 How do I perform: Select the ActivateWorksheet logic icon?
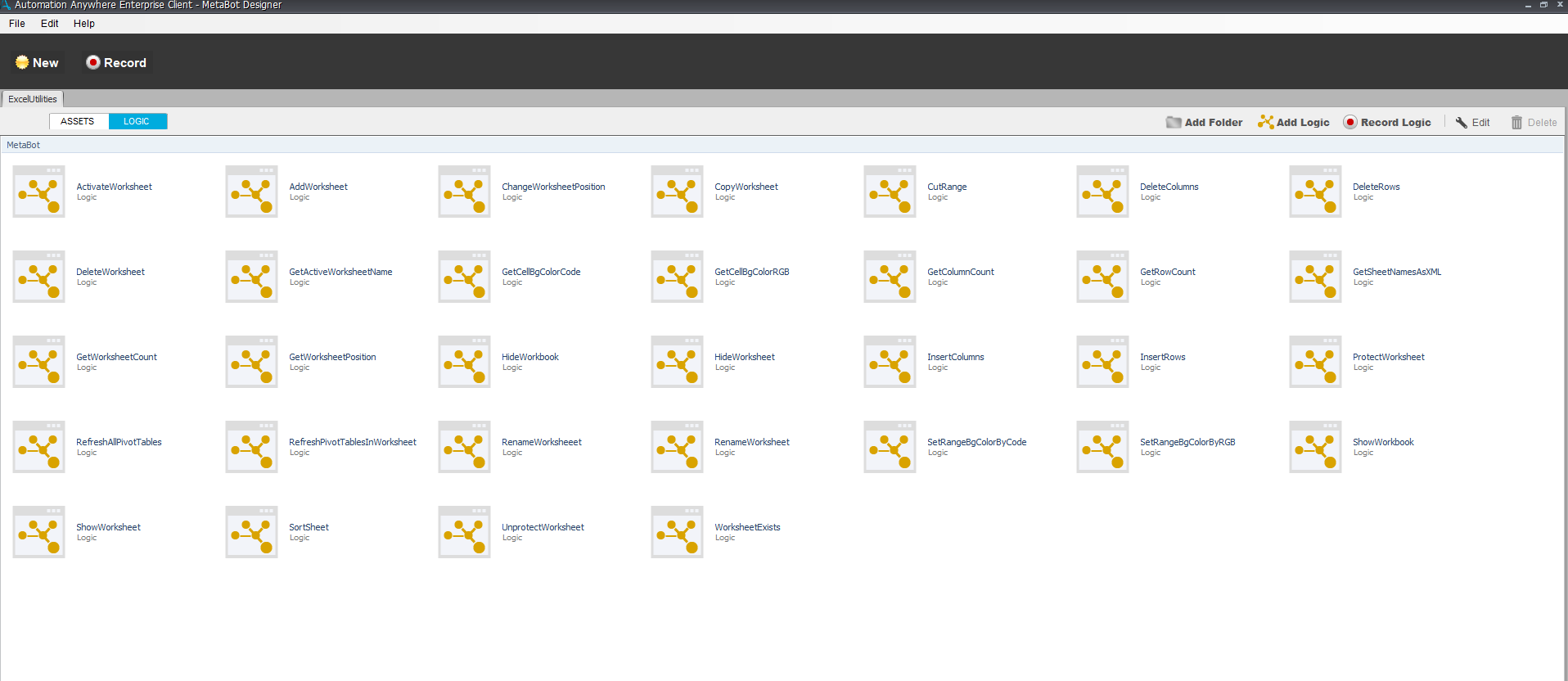click(x=39, y=192)
